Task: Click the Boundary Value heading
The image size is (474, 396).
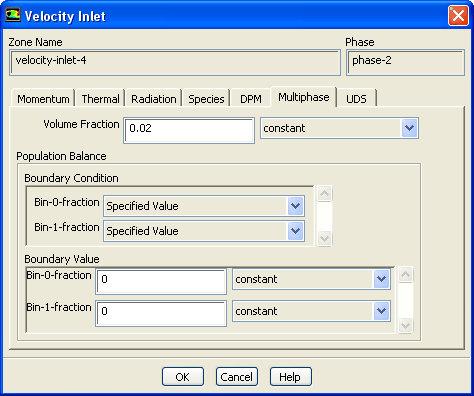Action: 62,259
